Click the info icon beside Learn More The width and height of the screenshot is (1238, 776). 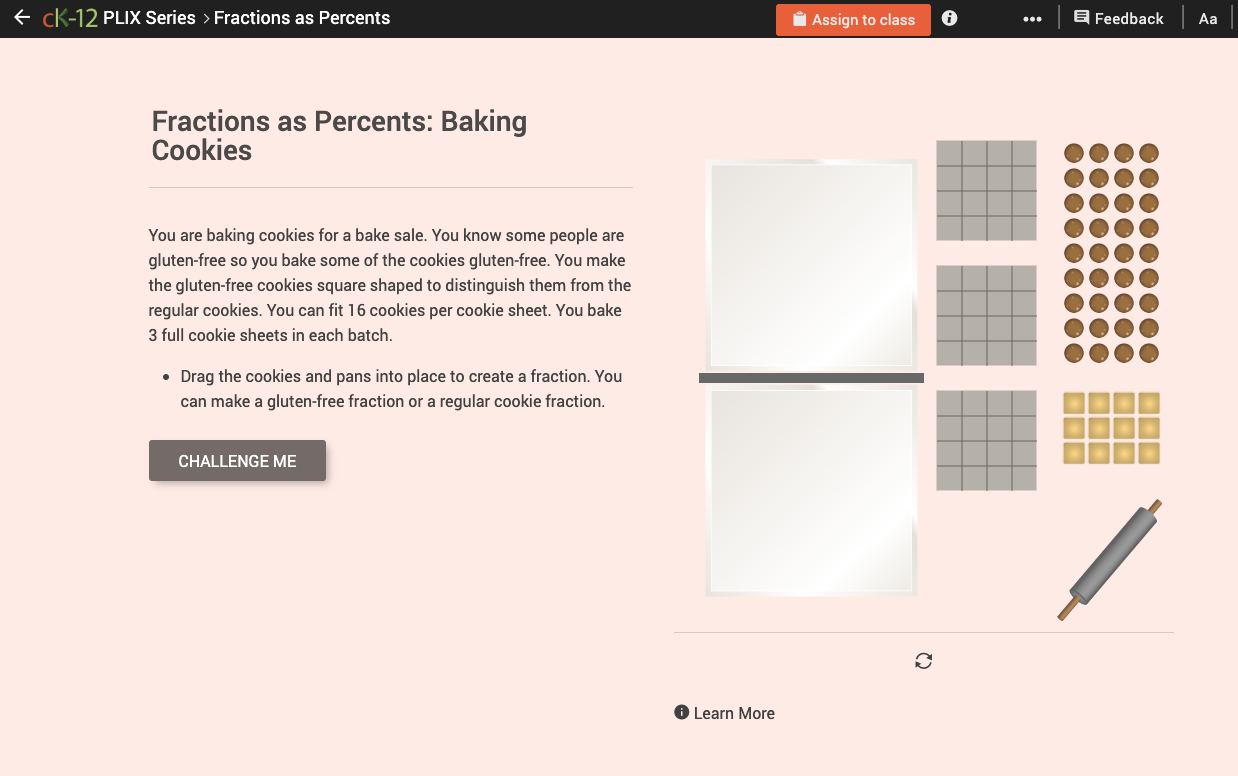tap(681, 712)
